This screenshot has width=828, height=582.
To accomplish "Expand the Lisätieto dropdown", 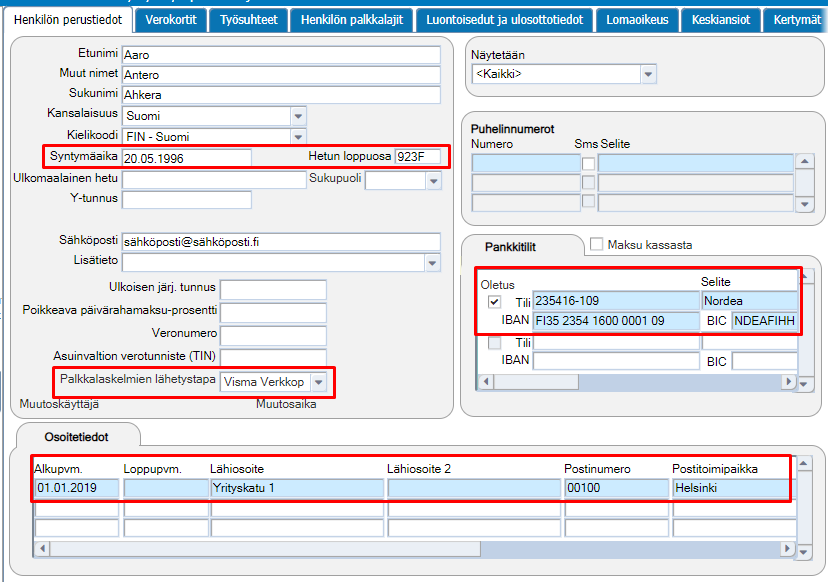I will (x=432, y=262).
